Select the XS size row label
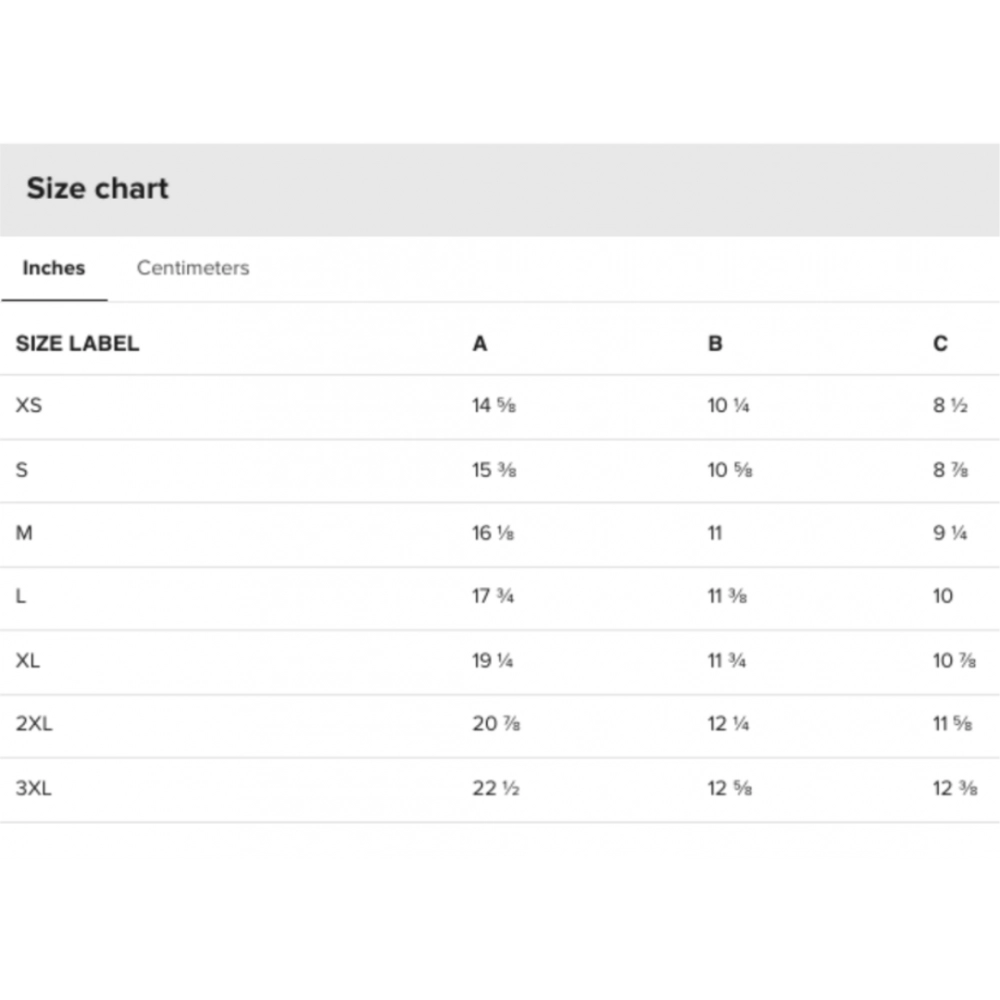The width and height of the screenshot is (1000, 1000). (29, 406)
